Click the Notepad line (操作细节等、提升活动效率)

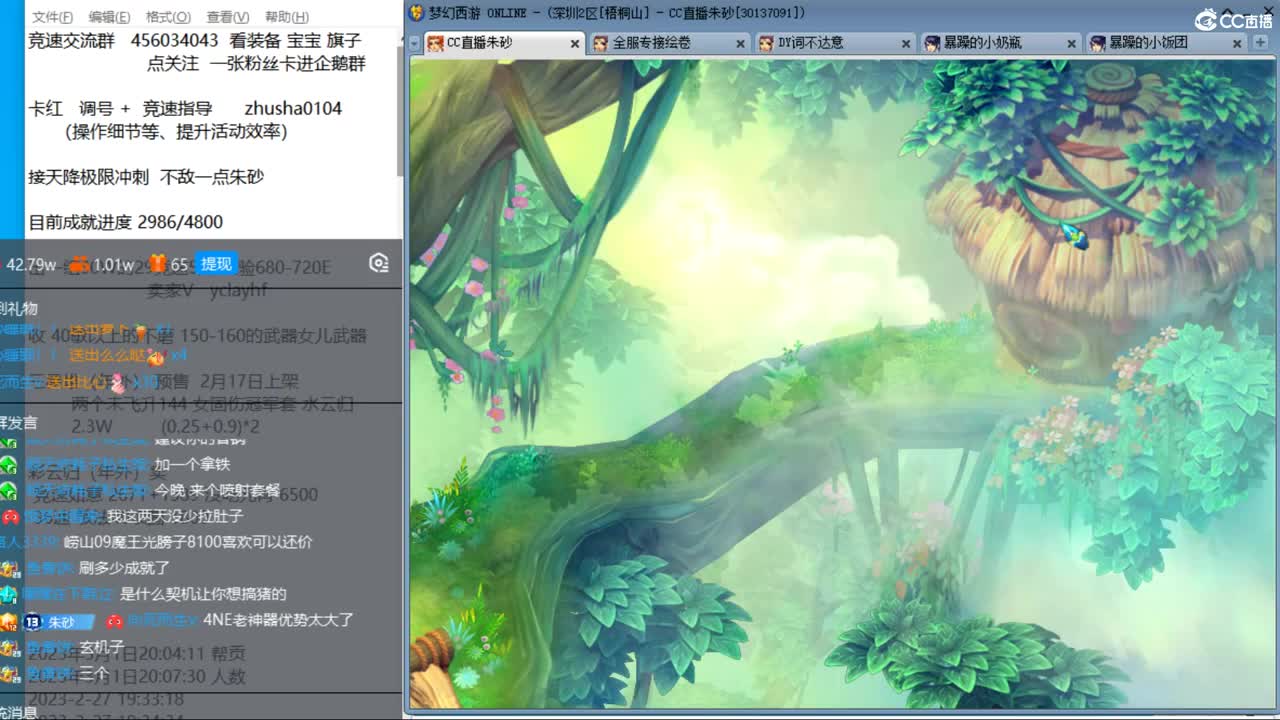(x=176, y=132)
